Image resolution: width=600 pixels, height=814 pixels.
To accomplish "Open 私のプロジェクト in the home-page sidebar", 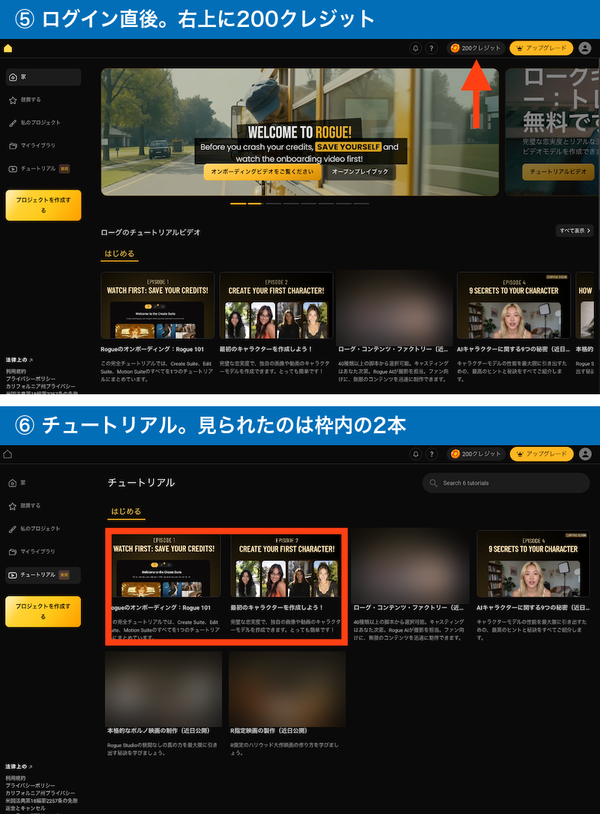I will (35, 123).
